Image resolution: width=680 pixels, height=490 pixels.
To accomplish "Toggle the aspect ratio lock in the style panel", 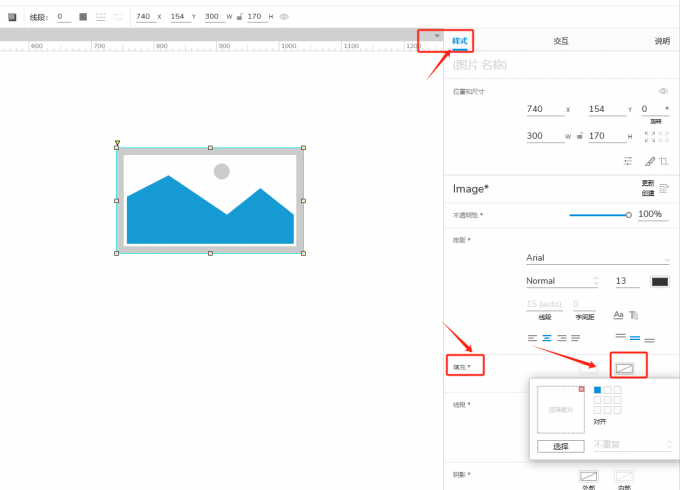I will click(x=580, y=136).
